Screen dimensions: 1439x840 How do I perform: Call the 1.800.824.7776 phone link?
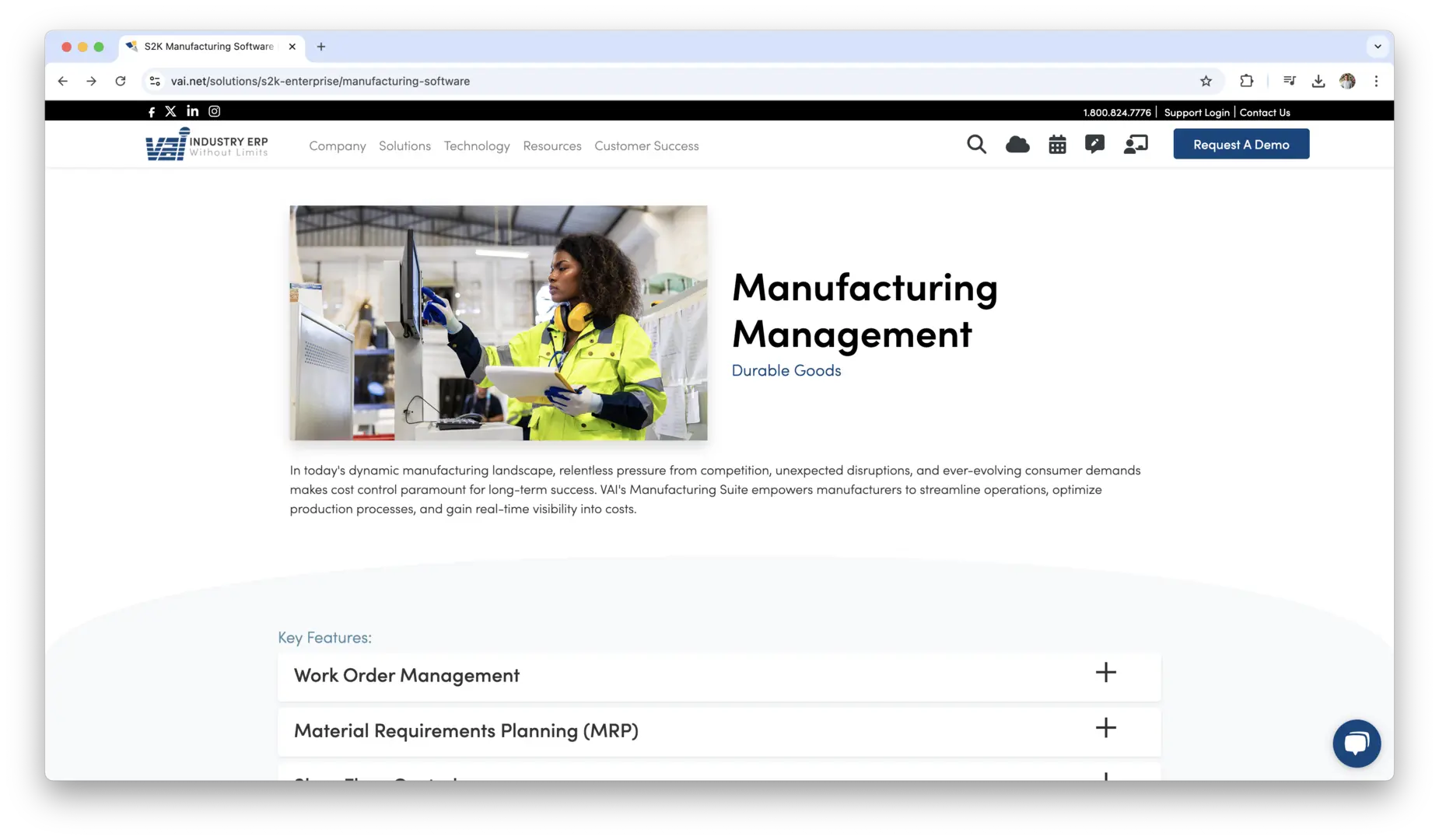1116,113
